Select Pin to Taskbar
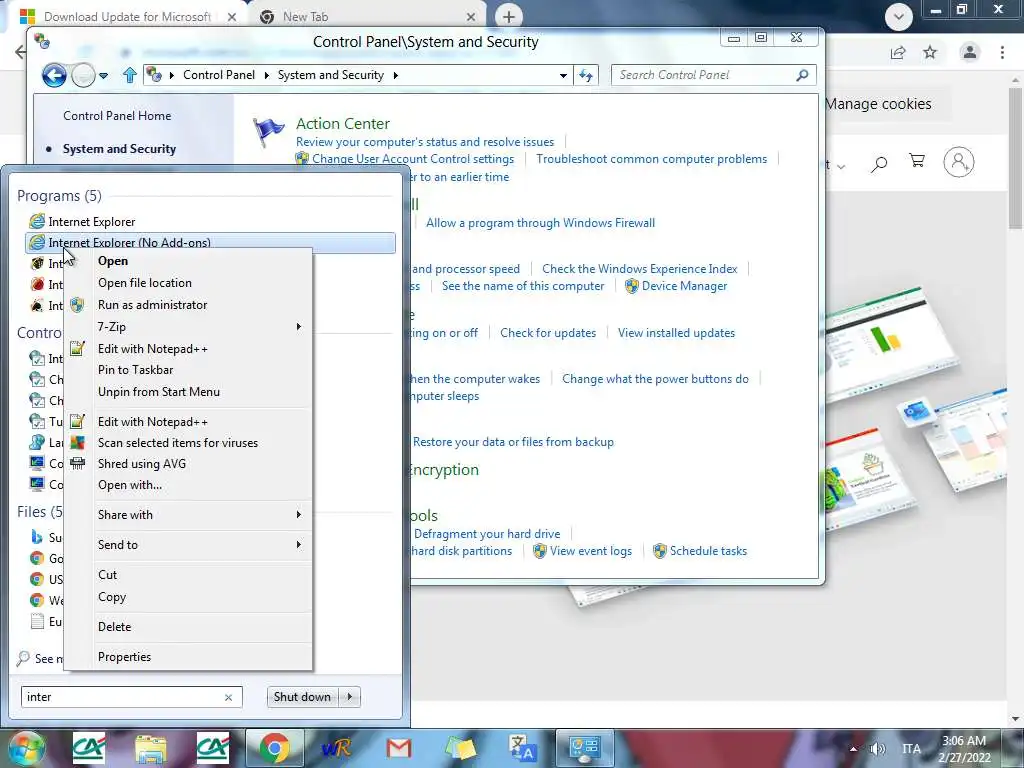 pos(135,370)
